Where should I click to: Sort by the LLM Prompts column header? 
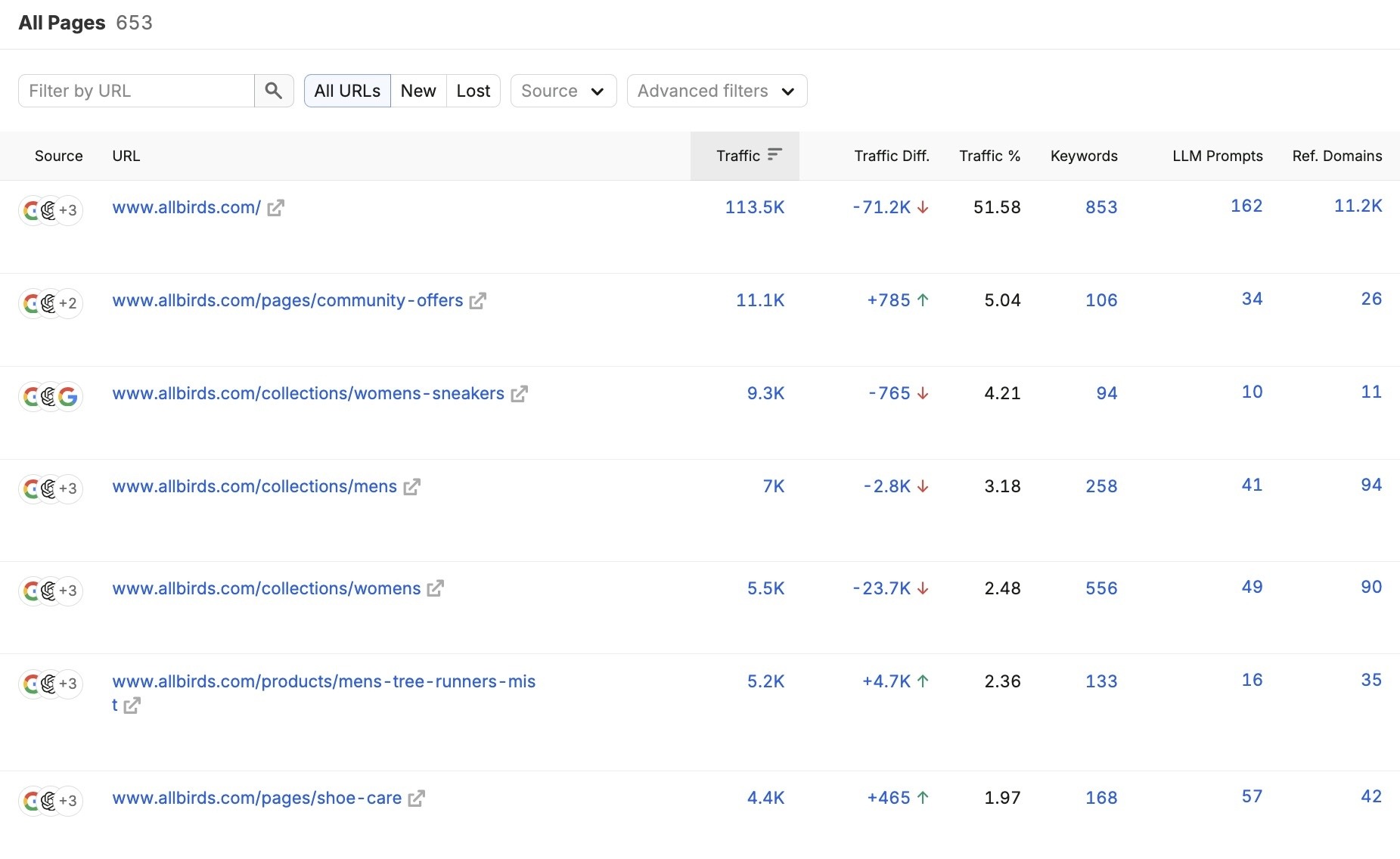pyautogui.click(x=1218, y=156)
